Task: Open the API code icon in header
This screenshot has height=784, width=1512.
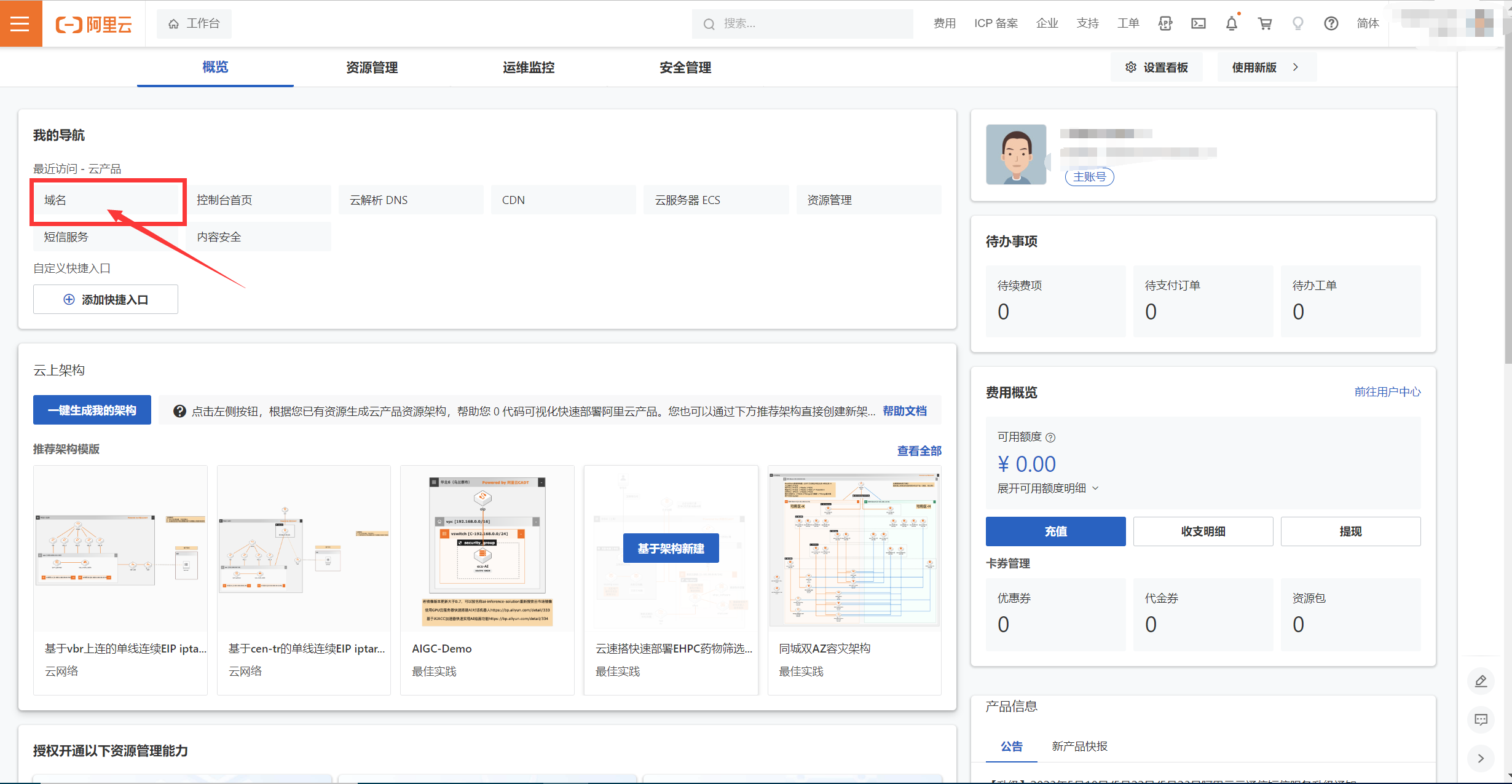Action: [1165, 23]
